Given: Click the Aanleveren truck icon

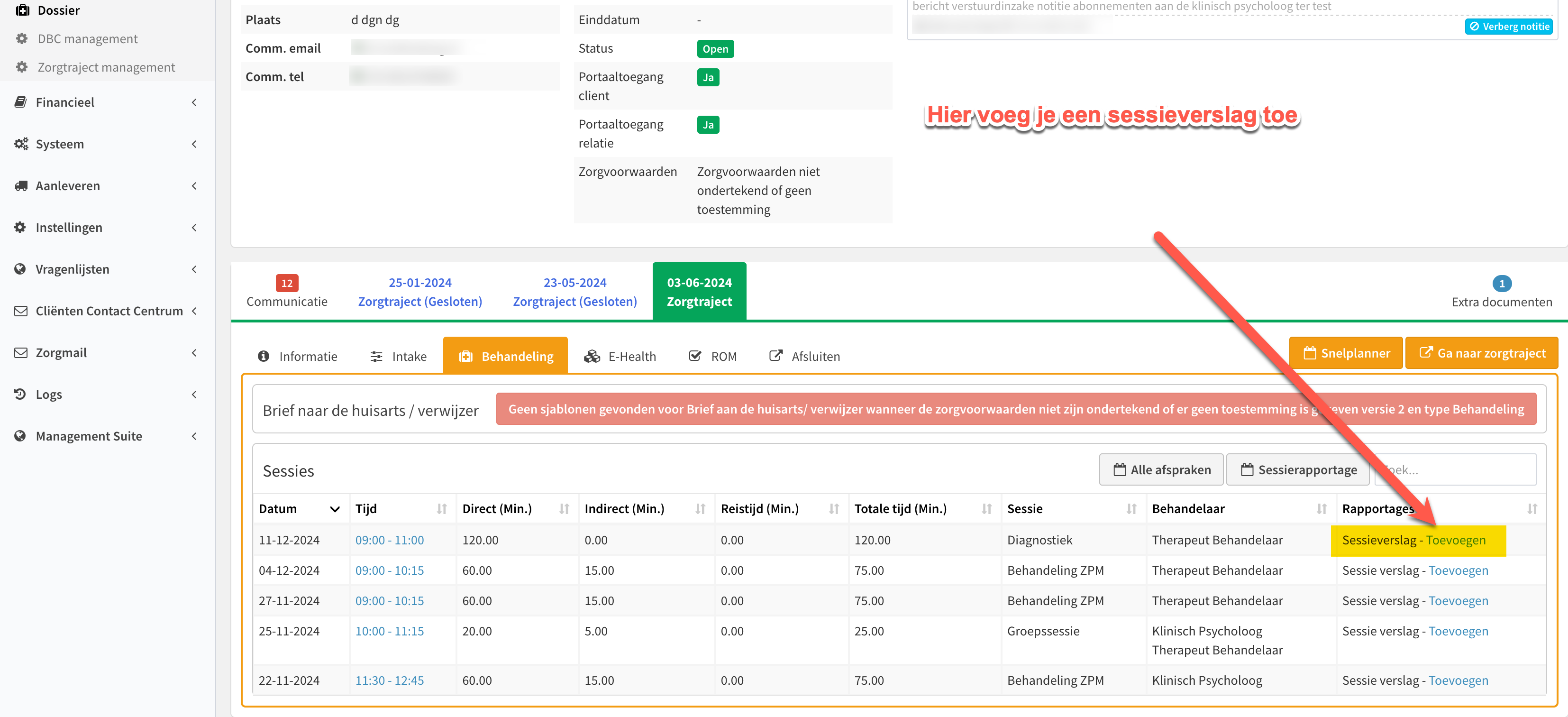Looking at the screenshot, I should point(21,186).
